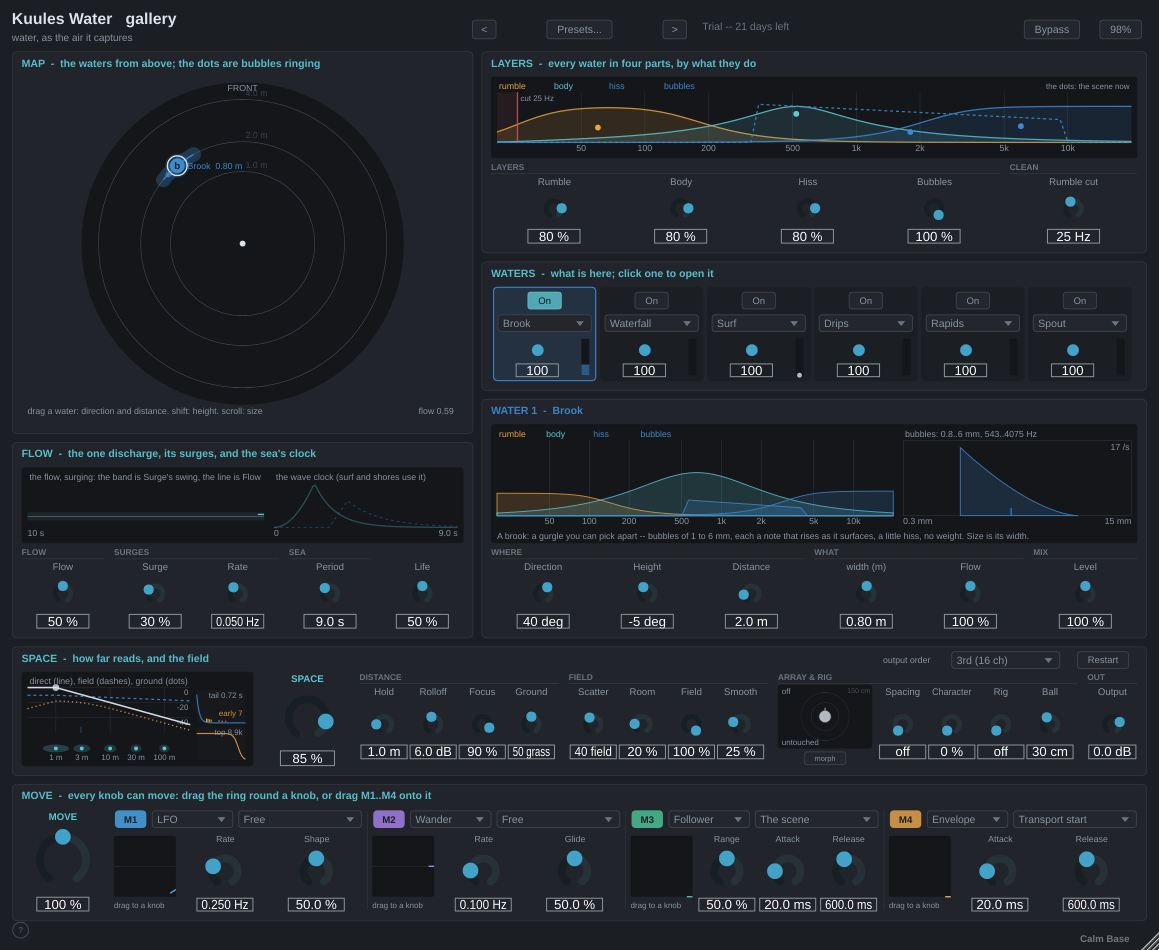The height and width of the screenshot is (950, 1159).
Task: Open the Drips water type dropdown
Action: tap(866, 323)
